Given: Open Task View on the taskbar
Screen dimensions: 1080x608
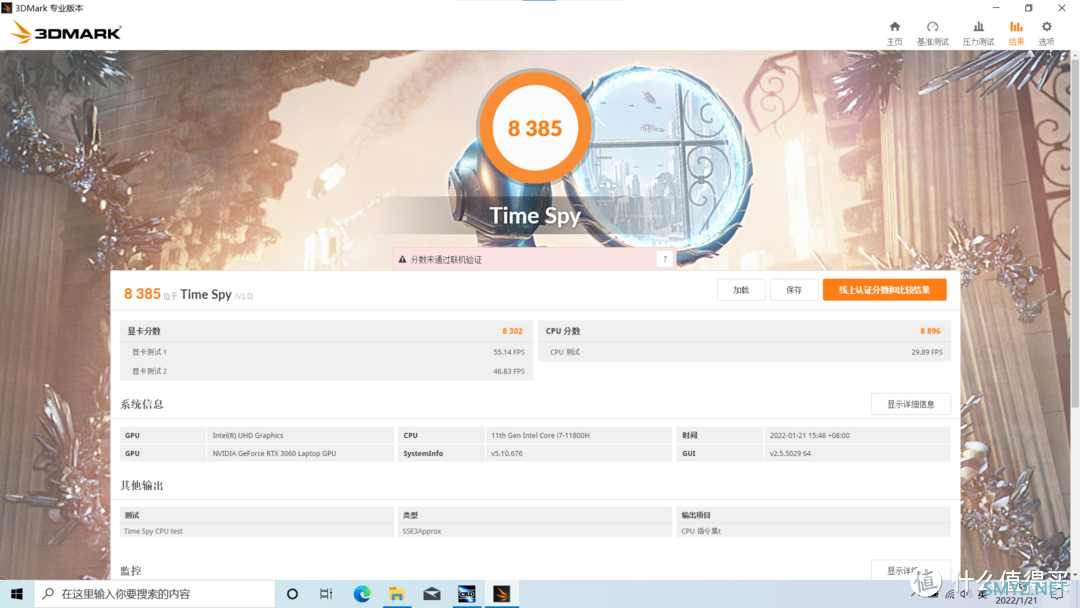Looking at the screenshot, I should click(326, 594).
